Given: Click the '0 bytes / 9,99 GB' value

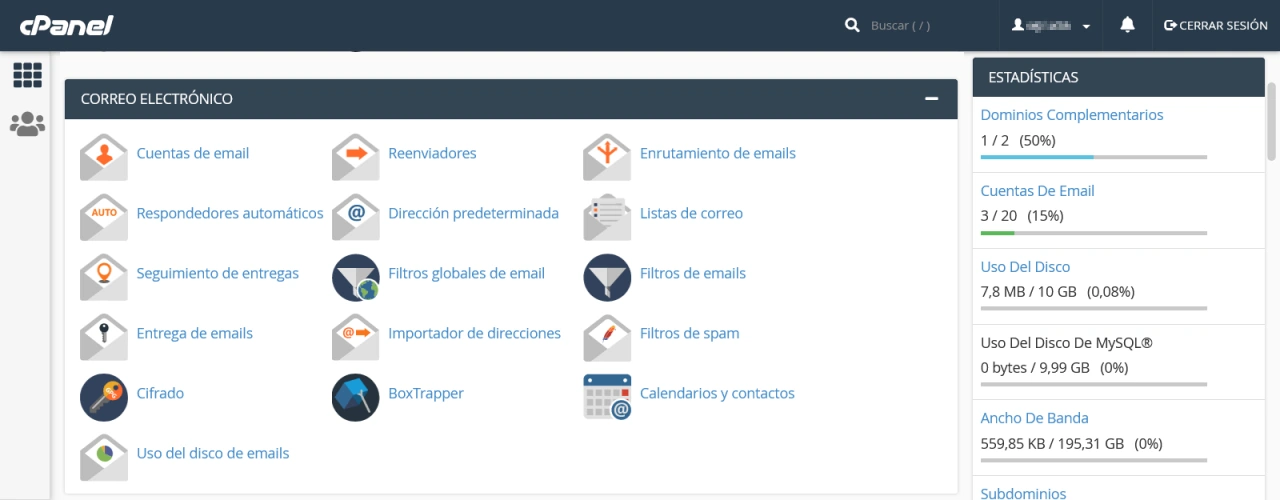Looking at the screenshot, I should click(1035, 368).
